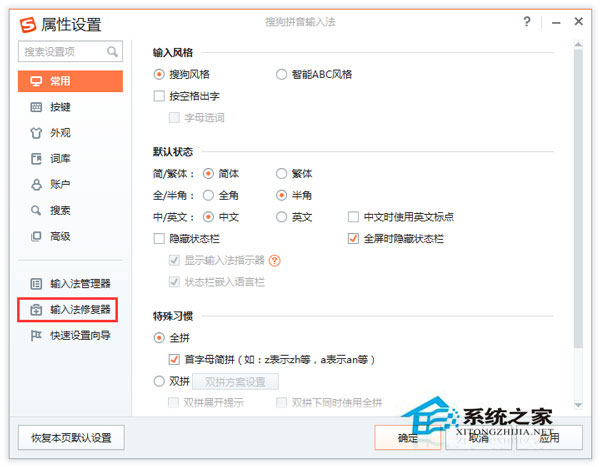This screenshot has height=467, width=600.
Task: Choose 智能ABC风格 input style
Action: pyautogui.click(x=281, y=74)
